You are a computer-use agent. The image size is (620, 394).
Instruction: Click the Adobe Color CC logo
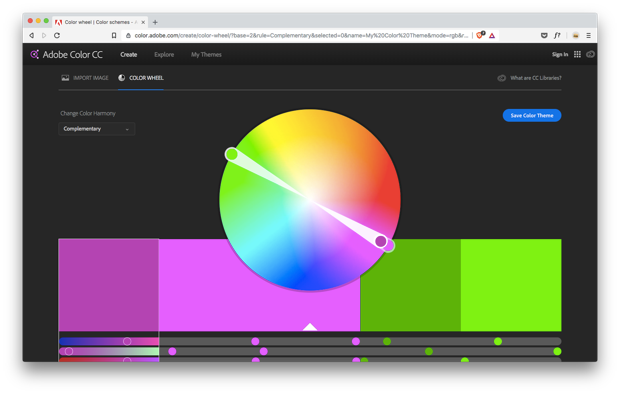66,55
